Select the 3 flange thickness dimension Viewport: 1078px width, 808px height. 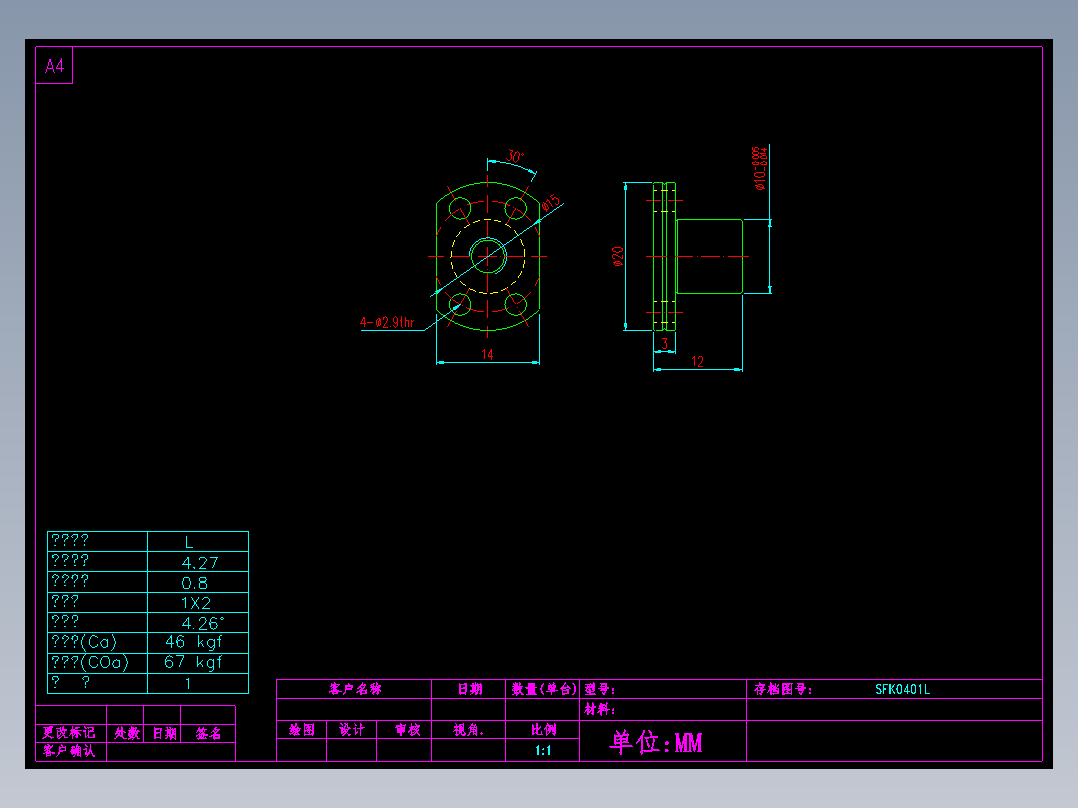(x=664, y=343)
